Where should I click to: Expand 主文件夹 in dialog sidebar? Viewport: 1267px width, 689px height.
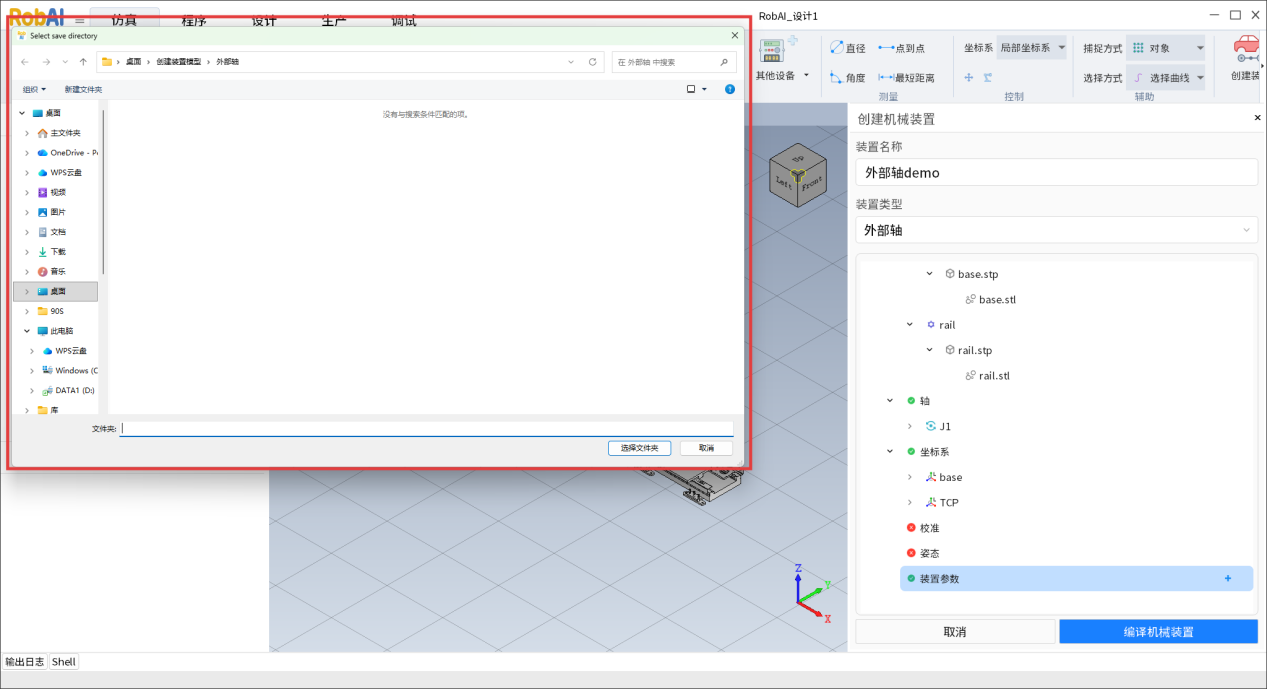[27, 133]
